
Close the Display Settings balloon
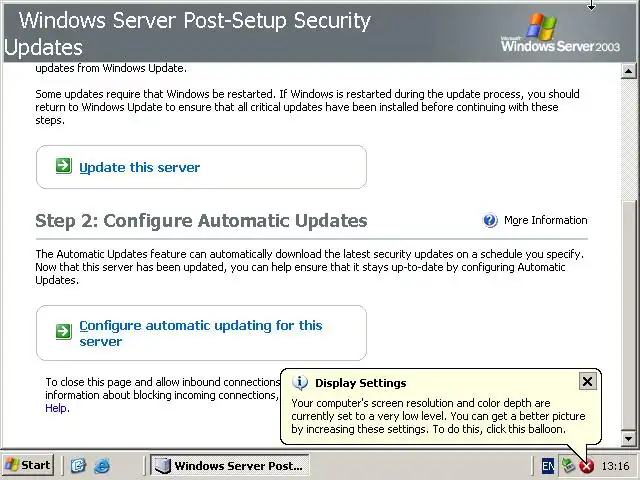click(587, 381)
